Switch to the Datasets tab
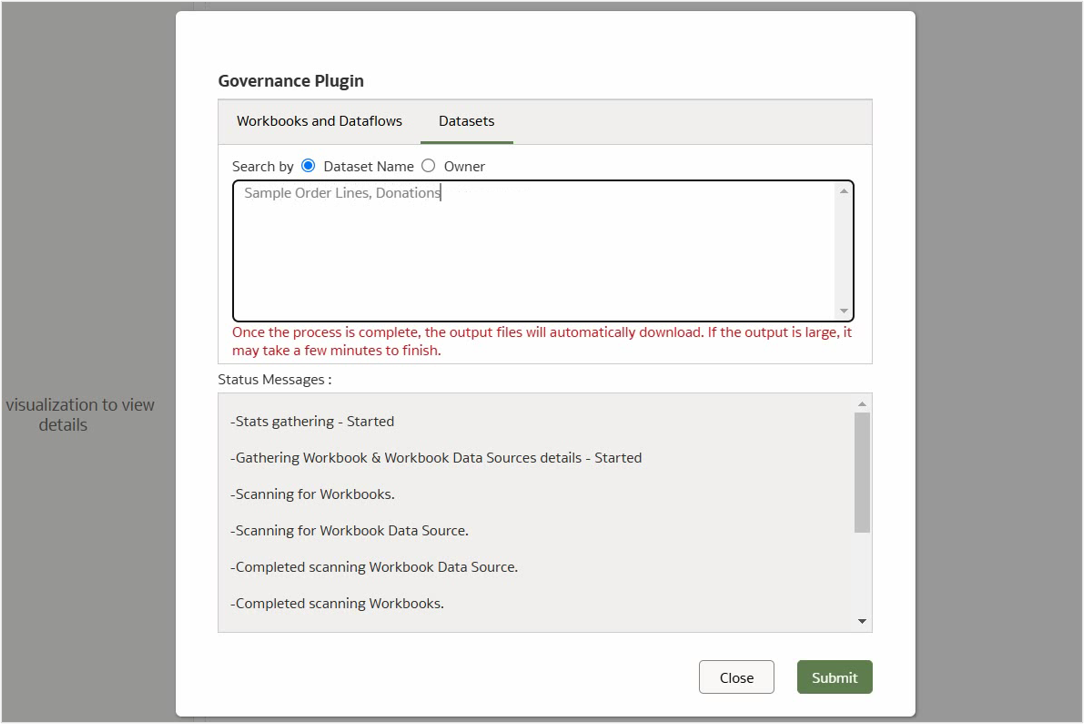 tap(466, 121)
